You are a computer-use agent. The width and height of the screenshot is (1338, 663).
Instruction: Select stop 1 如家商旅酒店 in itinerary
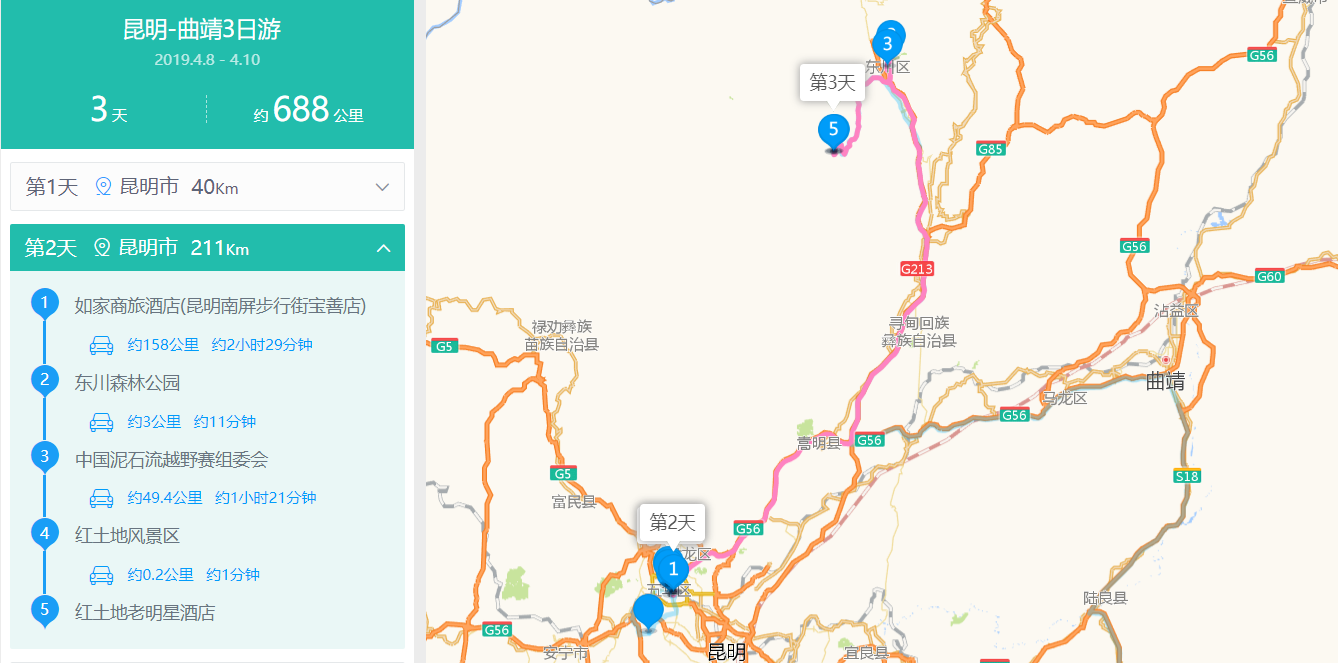pos(220,306)
